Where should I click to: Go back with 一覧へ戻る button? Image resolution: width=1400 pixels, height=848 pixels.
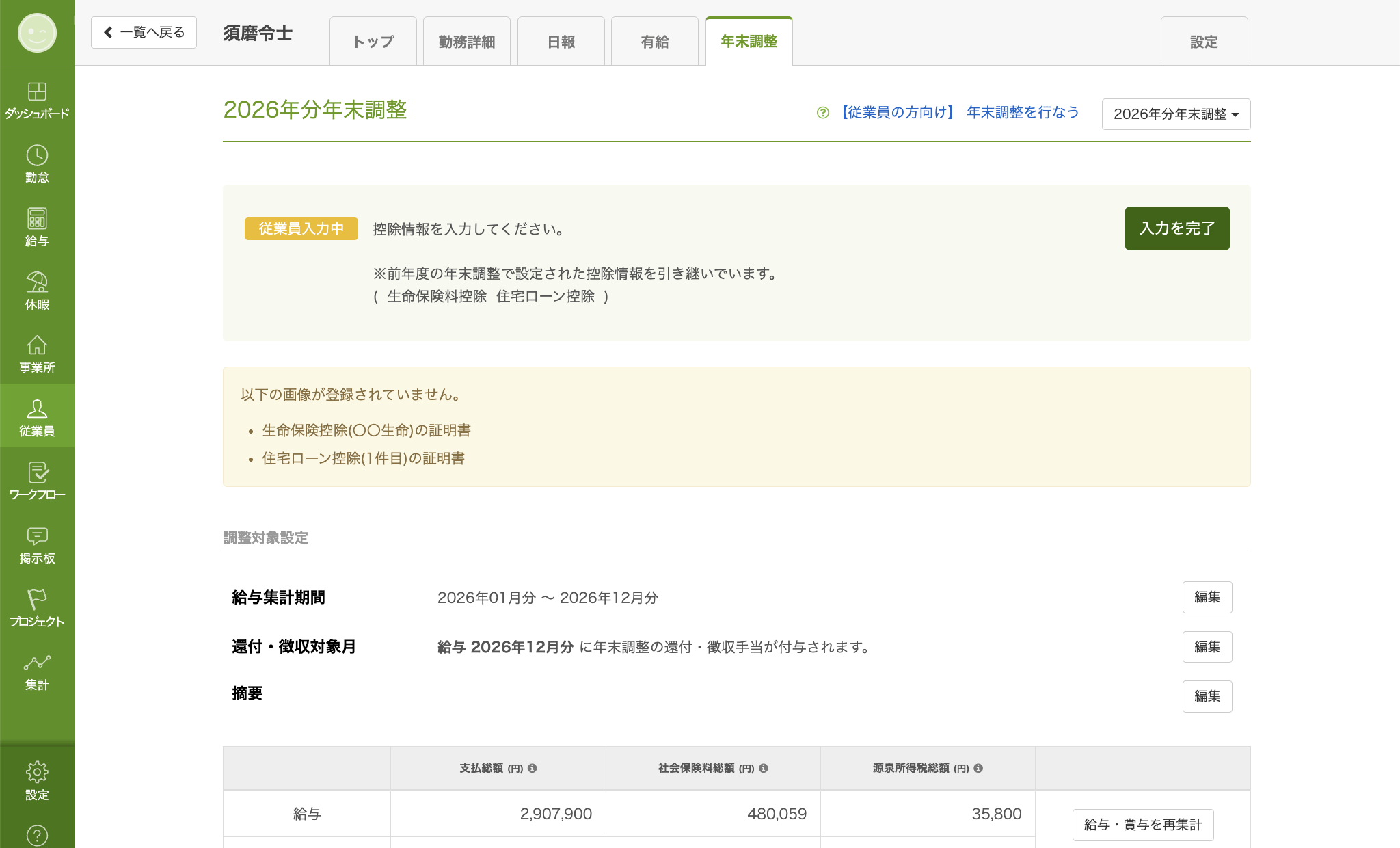point(144,32)
